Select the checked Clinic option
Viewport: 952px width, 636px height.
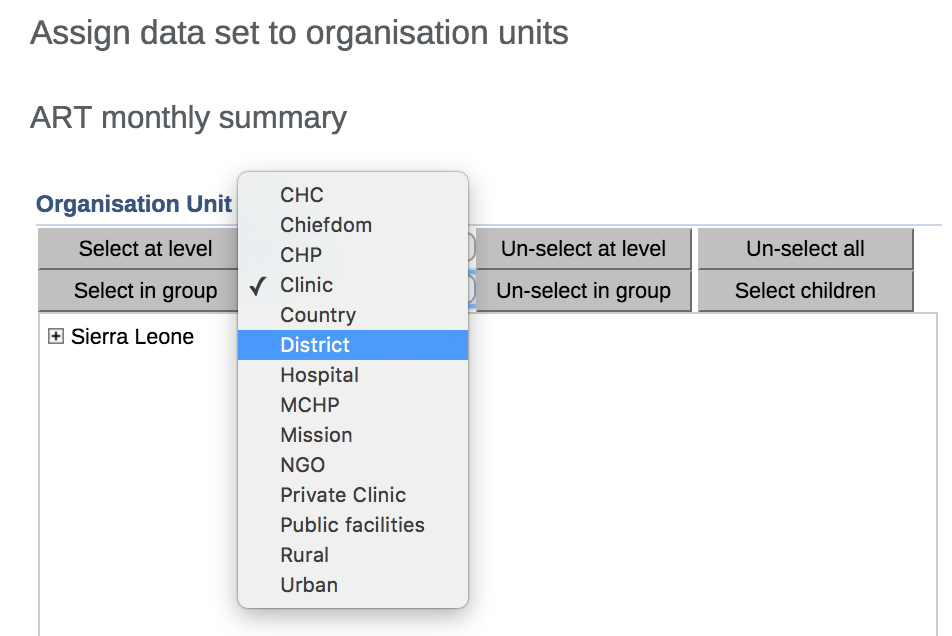tap(306, 285)
